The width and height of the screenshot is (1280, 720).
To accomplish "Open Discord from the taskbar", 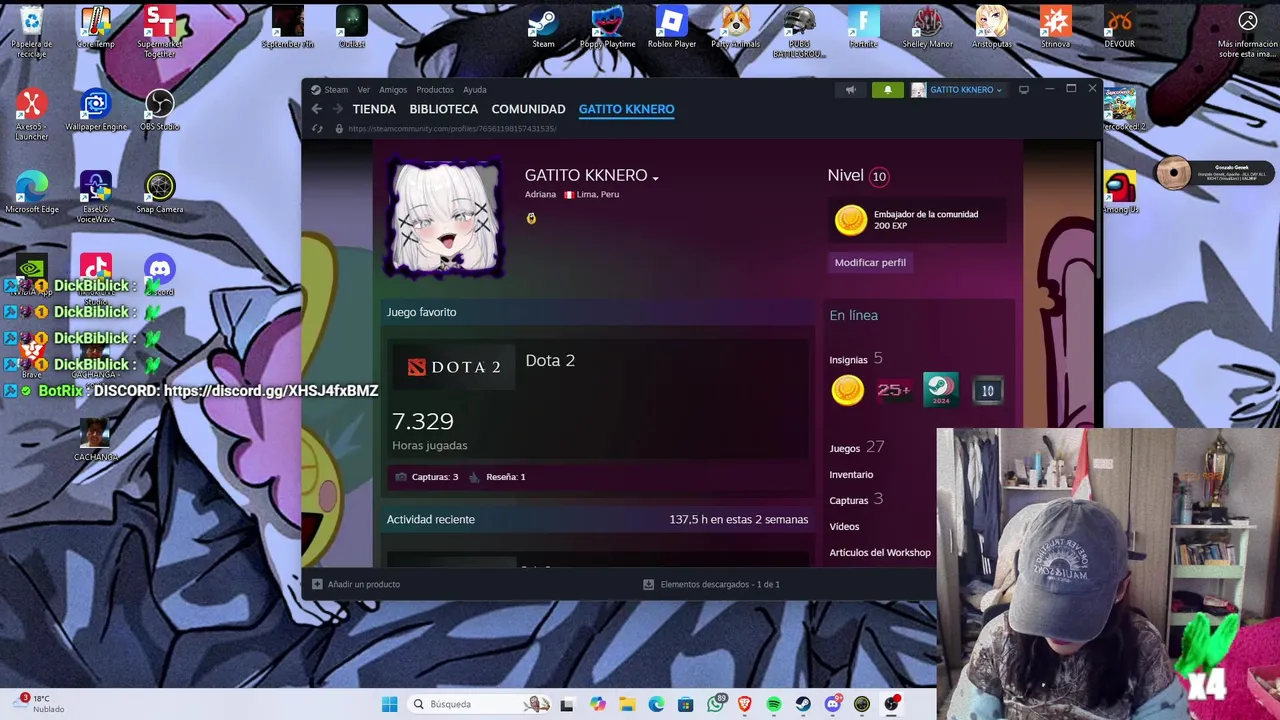I will pyautogui.click(x=833, y=704).
